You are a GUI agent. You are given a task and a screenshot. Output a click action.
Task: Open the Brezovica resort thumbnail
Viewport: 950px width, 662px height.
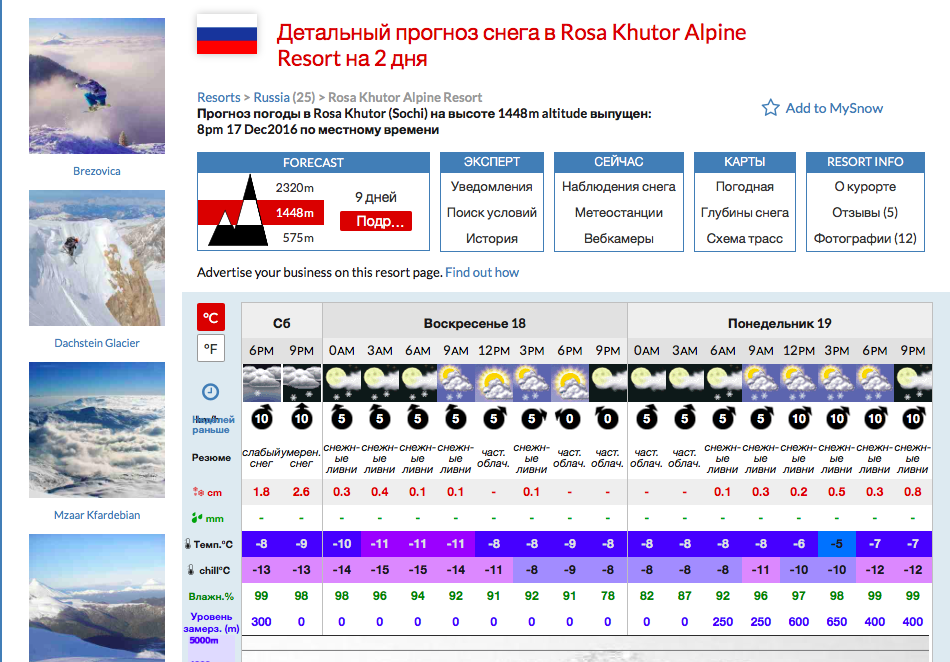[97, 86]
